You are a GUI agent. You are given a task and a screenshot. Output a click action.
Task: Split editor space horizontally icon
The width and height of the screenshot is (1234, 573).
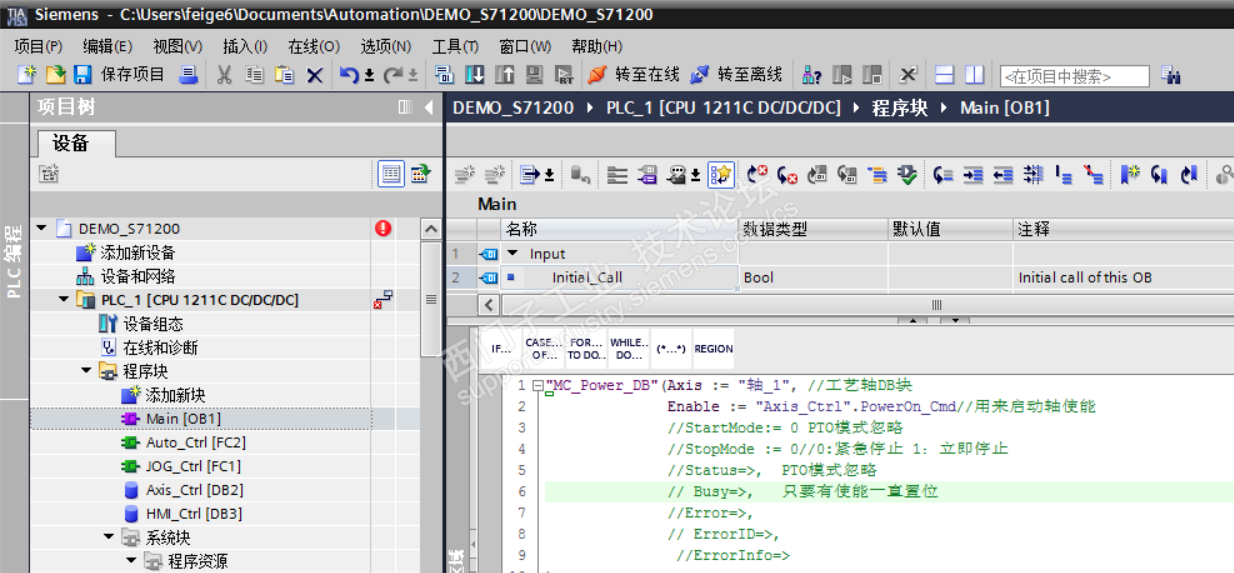[945, 75]
